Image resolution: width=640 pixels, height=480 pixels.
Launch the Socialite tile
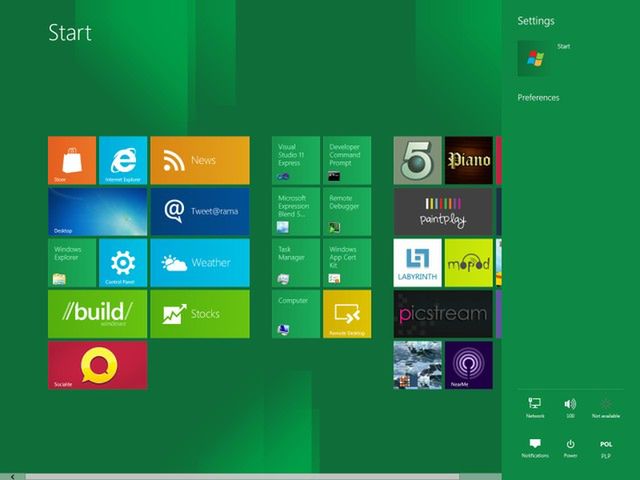tap(98, 365)
